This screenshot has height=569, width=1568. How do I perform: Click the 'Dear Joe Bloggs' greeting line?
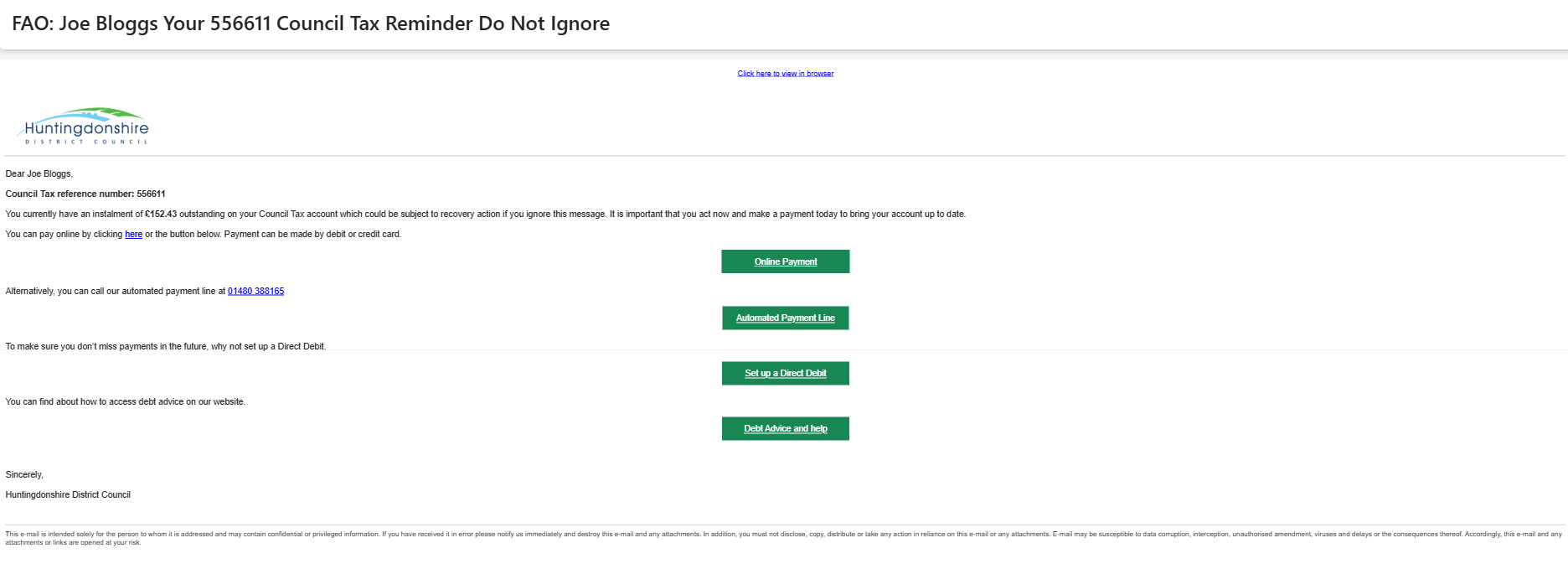(39, 174)
